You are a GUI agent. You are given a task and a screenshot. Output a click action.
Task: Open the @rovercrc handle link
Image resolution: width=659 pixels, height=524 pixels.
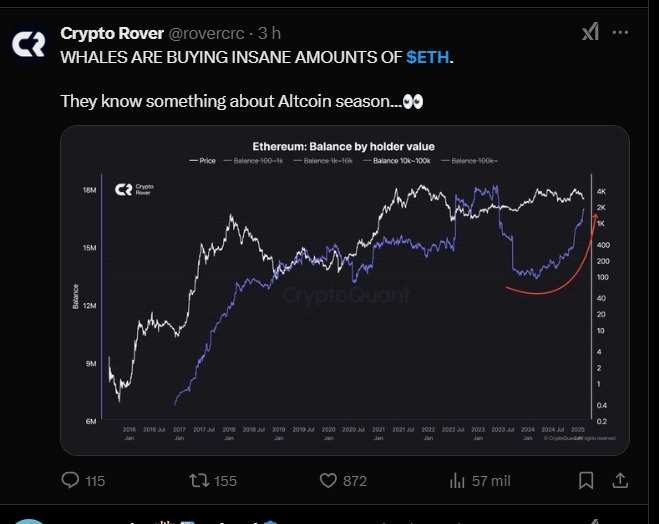click(206, 33)
